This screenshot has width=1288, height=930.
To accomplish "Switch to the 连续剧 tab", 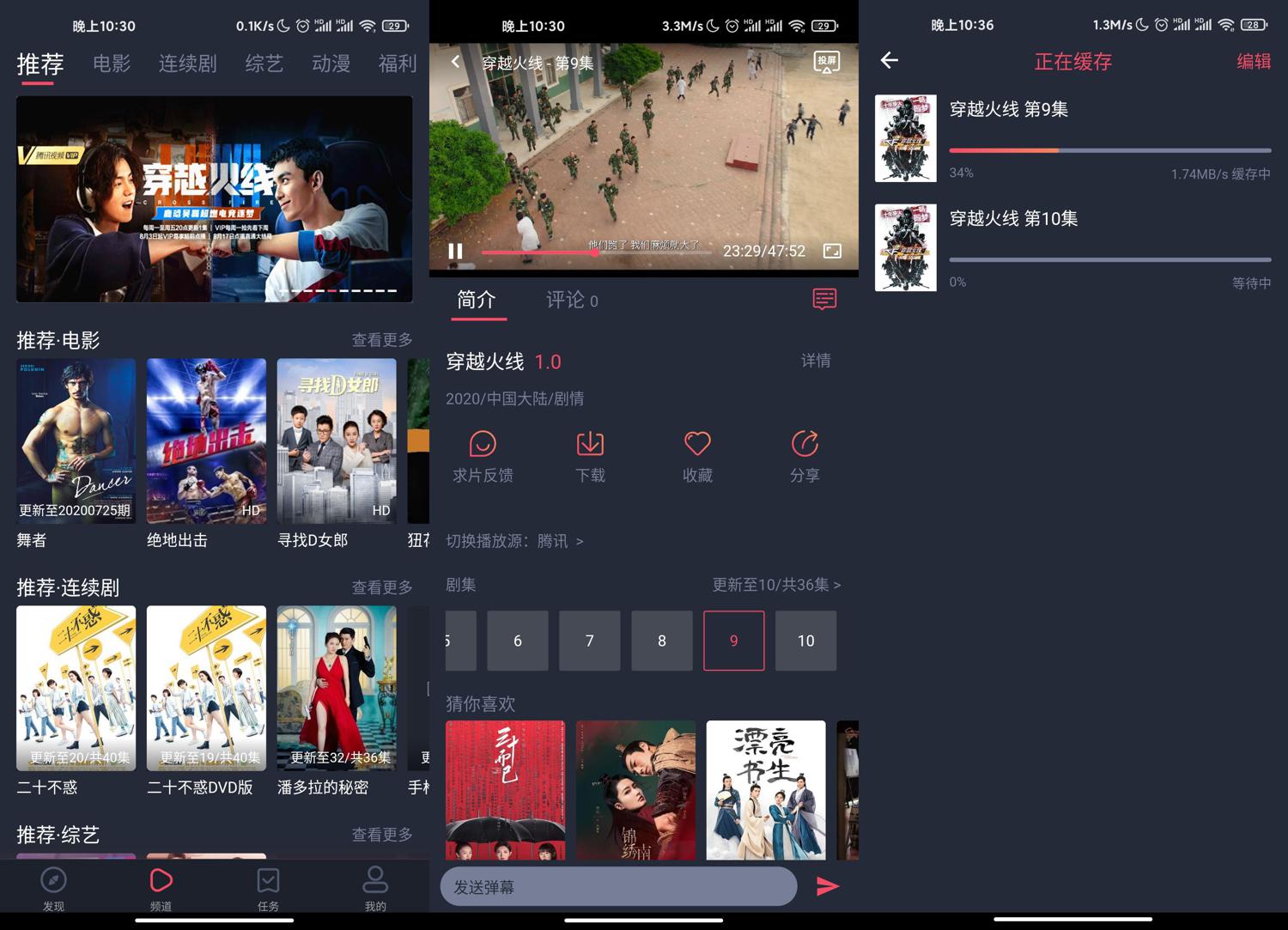I will (x=188, y=64).
